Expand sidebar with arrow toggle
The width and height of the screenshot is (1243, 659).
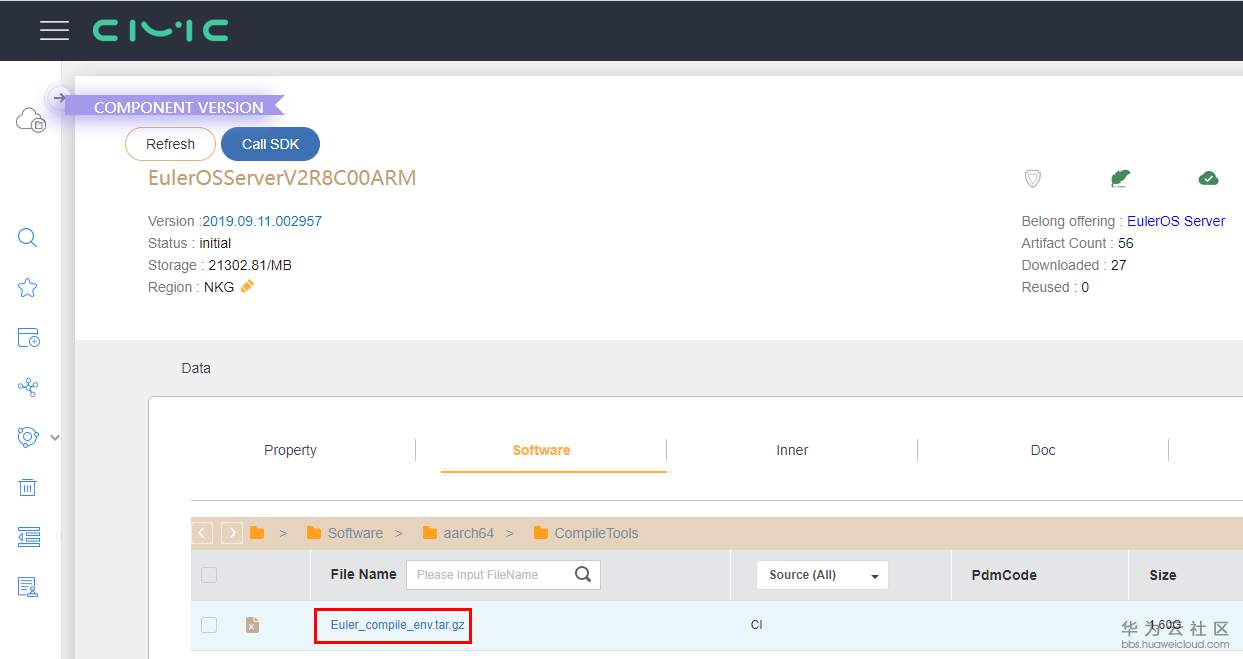click(x=59, y=98)
